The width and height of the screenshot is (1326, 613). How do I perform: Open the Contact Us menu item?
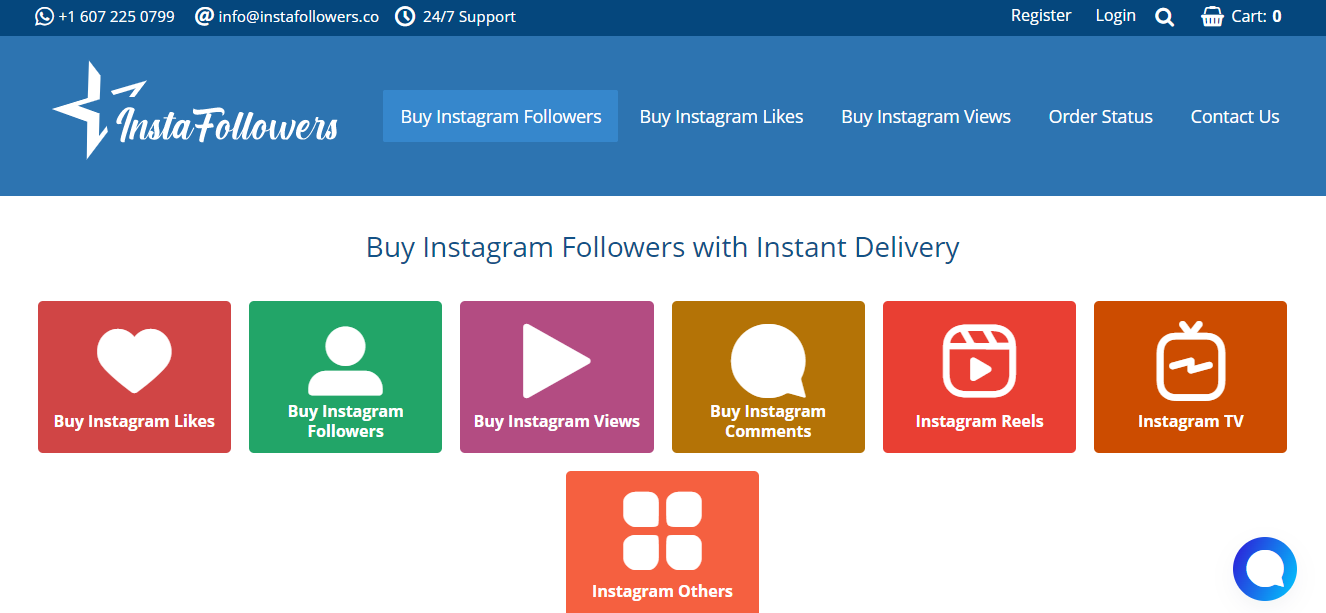click(1234, 116)
